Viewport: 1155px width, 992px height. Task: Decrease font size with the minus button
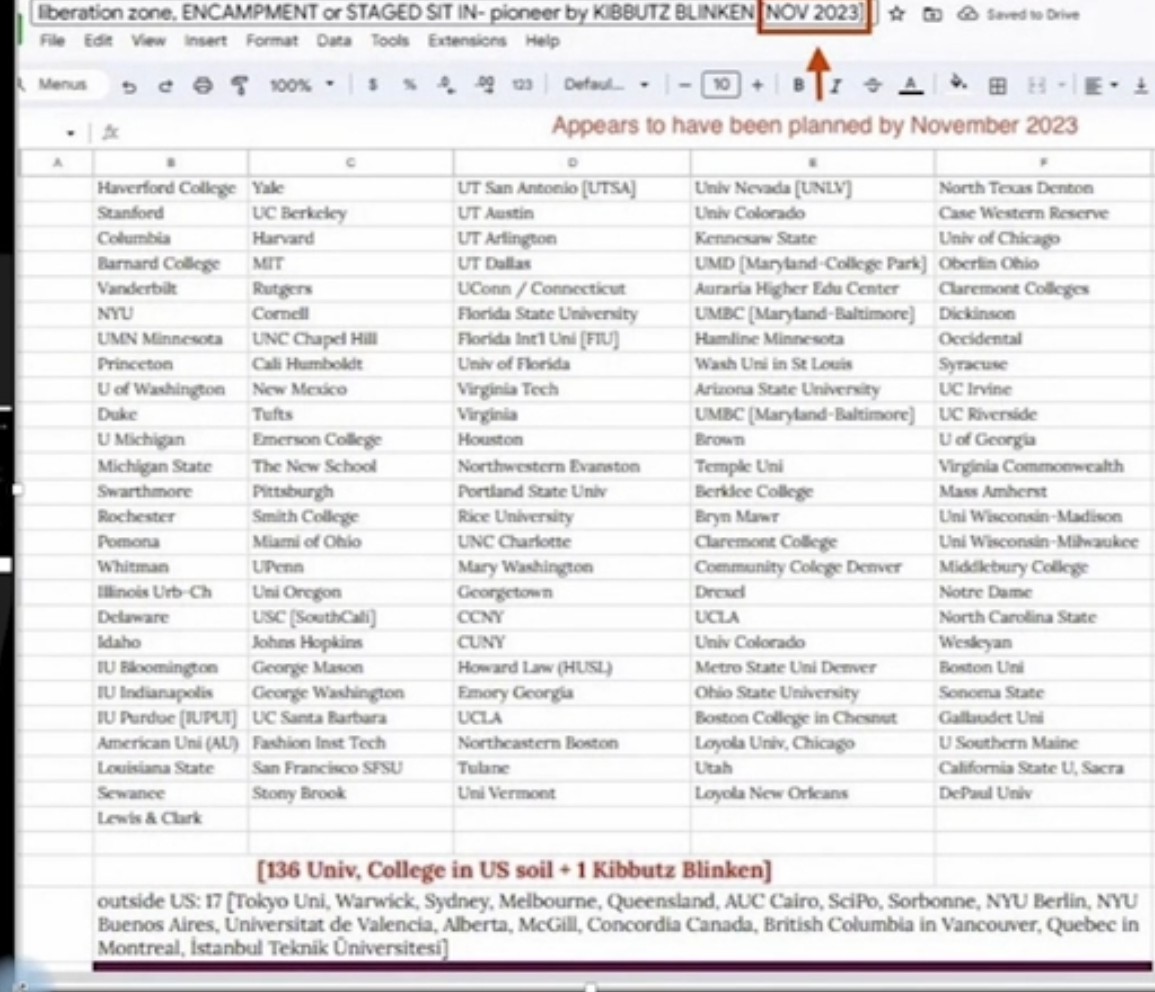point(684,85)
